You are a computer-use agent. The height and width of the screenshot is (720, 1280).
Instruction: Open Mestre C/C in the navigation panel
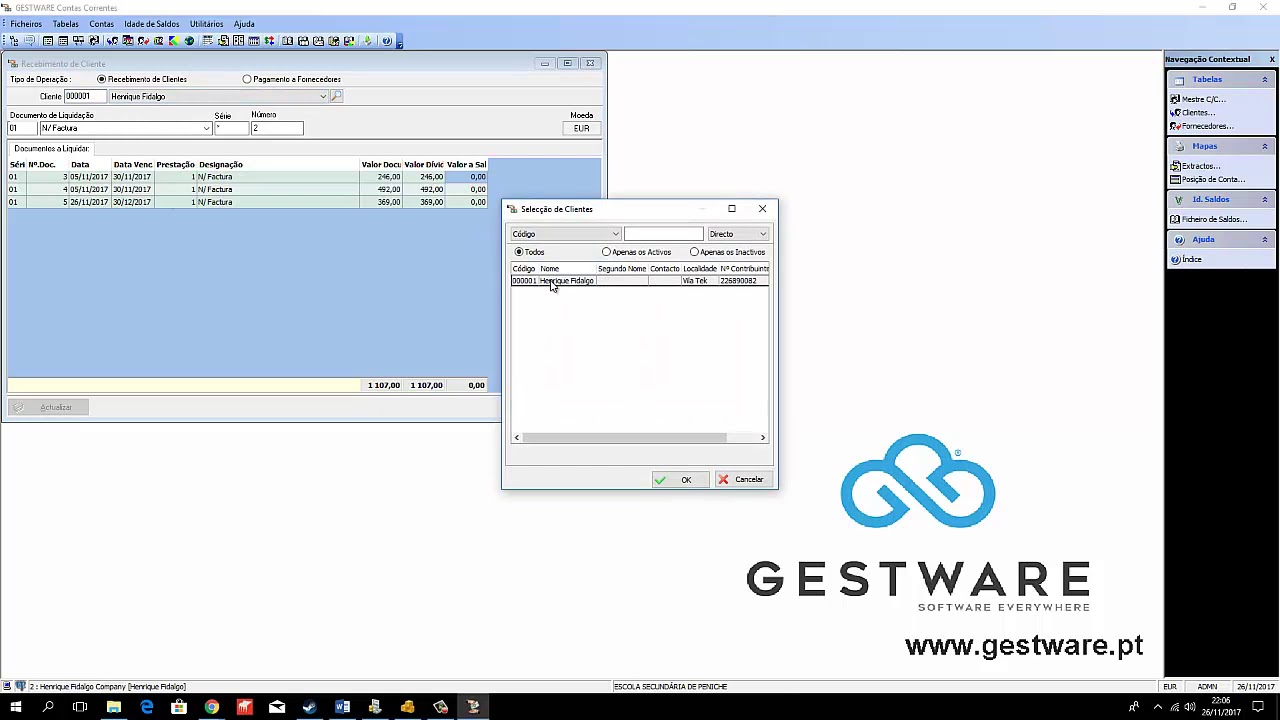pos(1203,99)
